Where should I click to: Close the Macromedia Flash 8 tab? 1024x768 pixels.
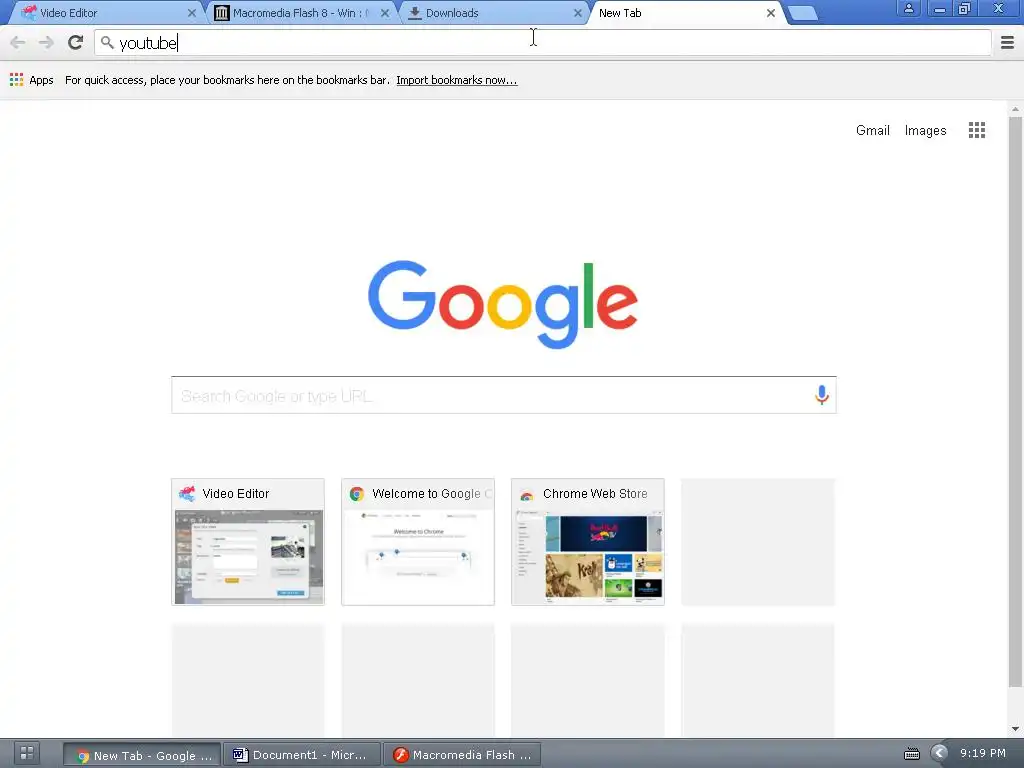click(385, 13)
